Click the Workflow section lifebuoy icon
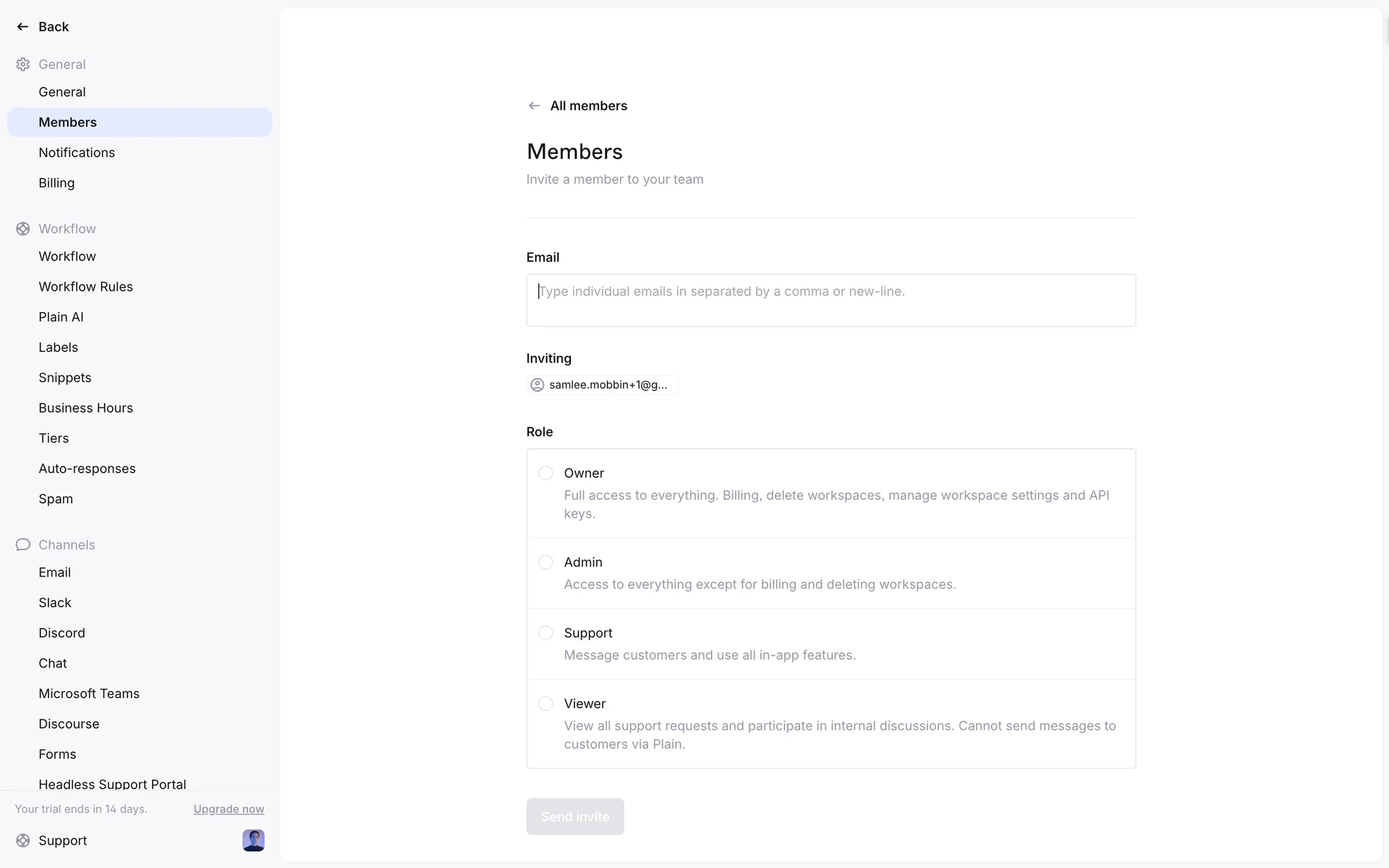Screen dimensions: 1389x868 (x=23, y=229)
